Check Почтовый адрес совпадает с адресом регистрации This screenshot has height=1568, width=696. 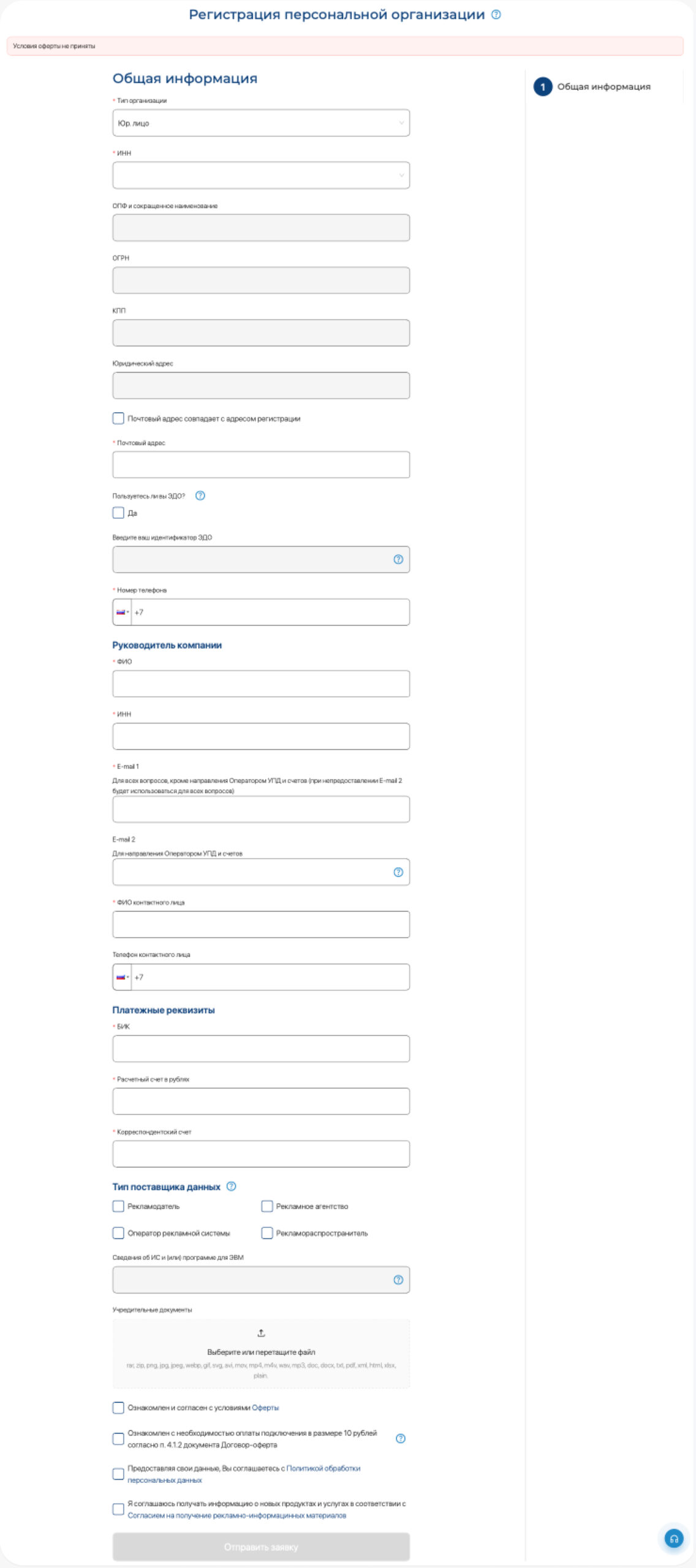click(x=118, y=418)
